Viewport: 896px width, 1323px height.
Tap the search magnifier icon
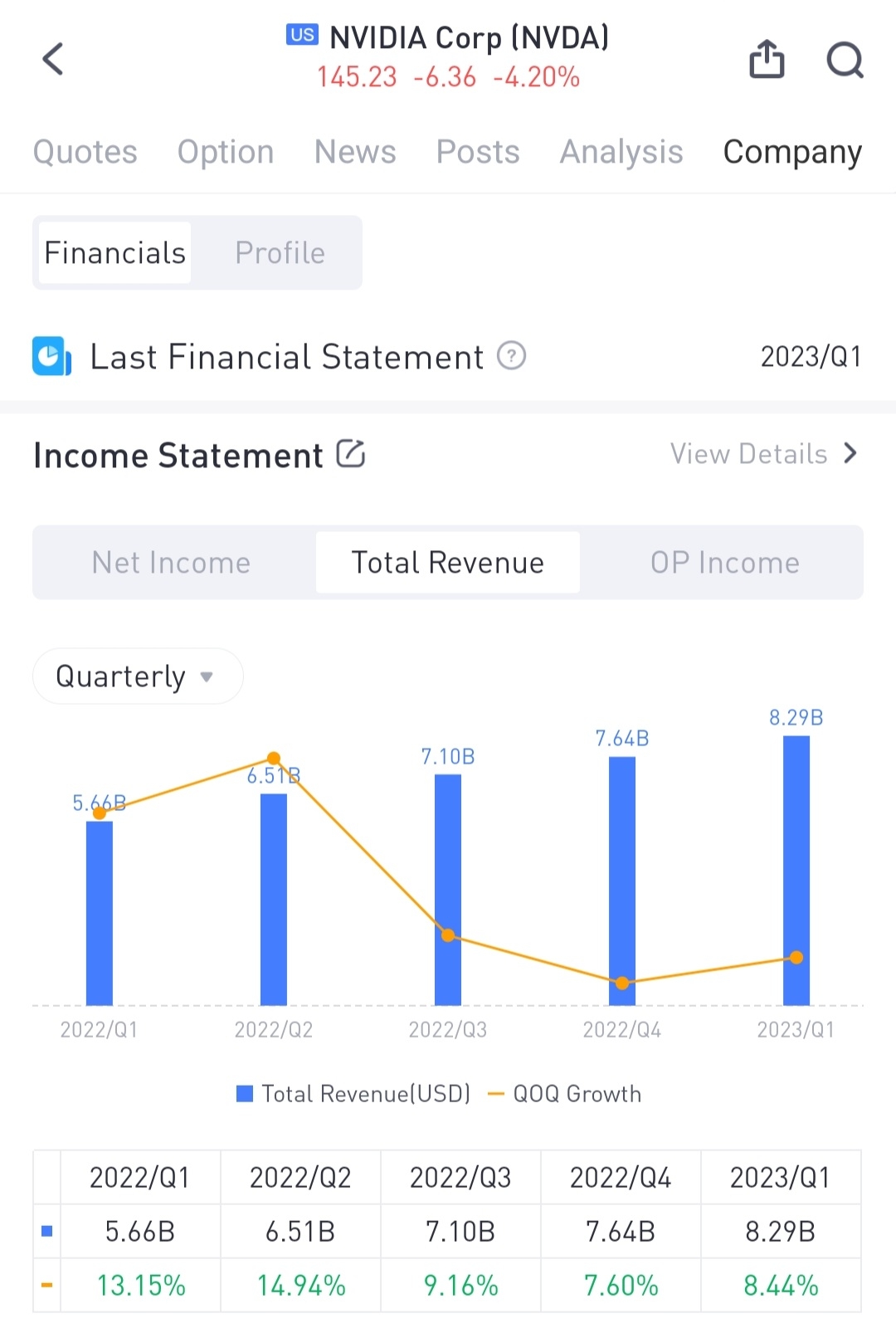[x=845, y=59]
